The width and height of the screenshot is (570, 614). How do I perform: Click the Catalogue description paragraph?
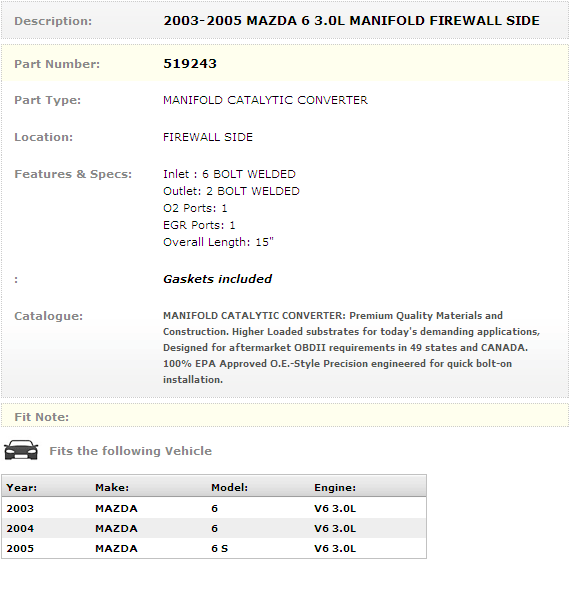(x=352, y=347)
